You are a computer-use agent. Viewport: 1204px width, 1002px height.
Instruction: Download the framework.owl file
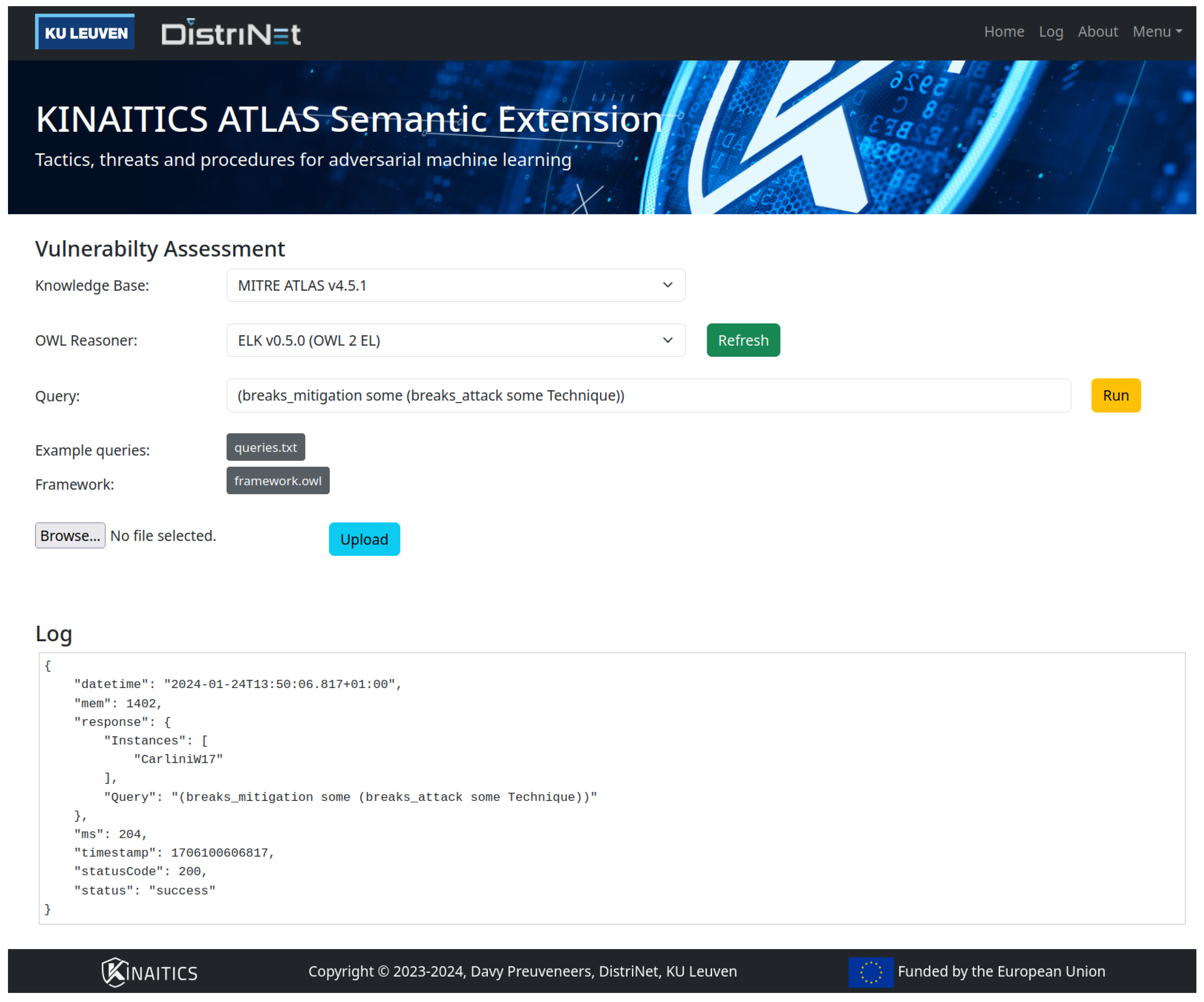tap(278, 480)
